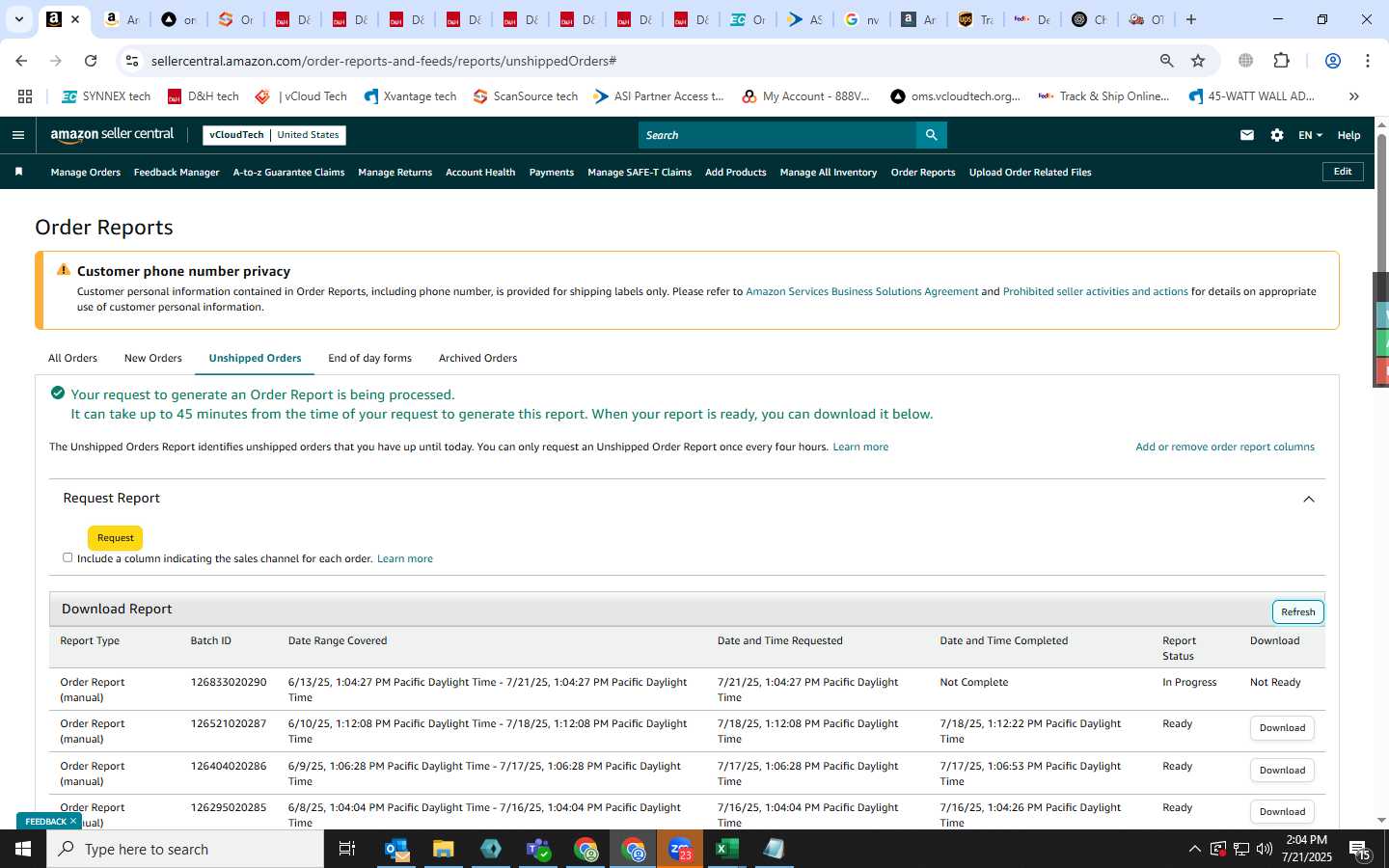This screenshot has width=1389, height=868.
Task: Open the browser zoom magnifier icon
Action: pos(1167,61)
